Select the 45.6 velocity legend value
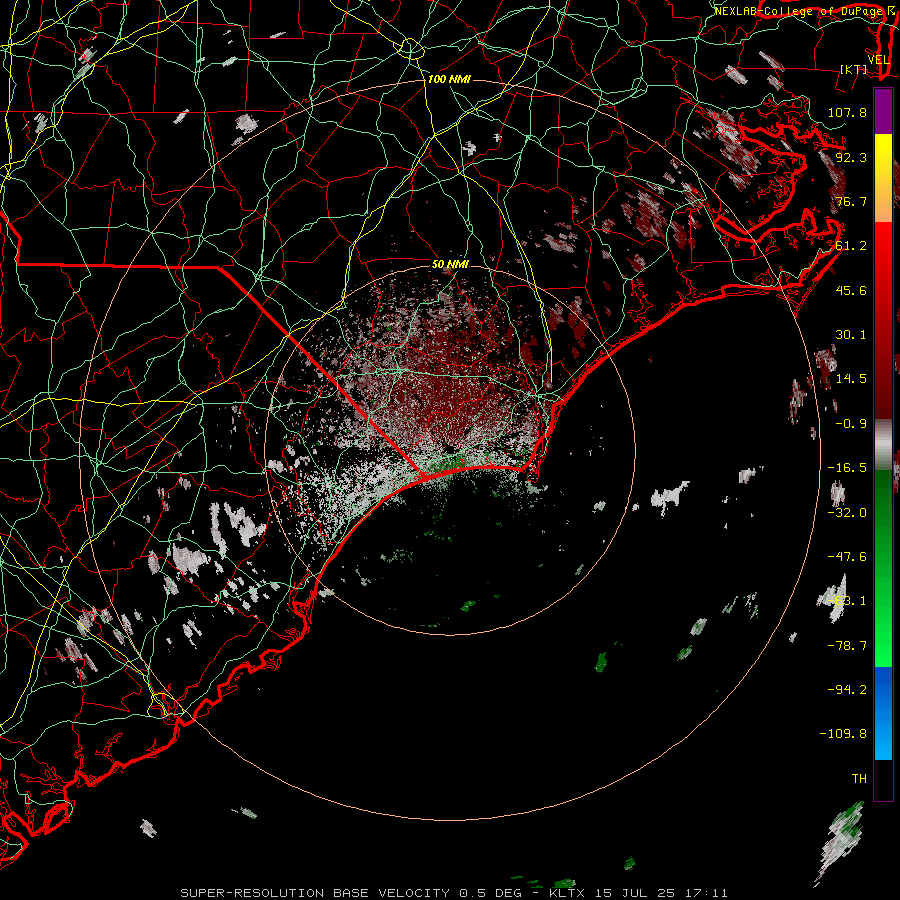Image resolution: width=900 pixels, height=900 pixels. tap(851, 290)
